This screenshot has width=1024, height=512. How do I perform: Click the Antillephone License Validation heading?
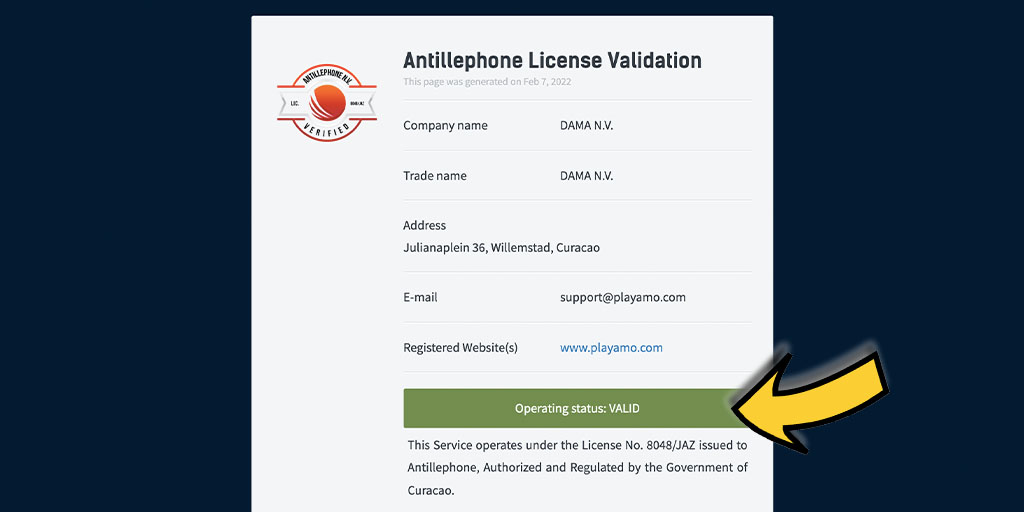coord(552,60)
